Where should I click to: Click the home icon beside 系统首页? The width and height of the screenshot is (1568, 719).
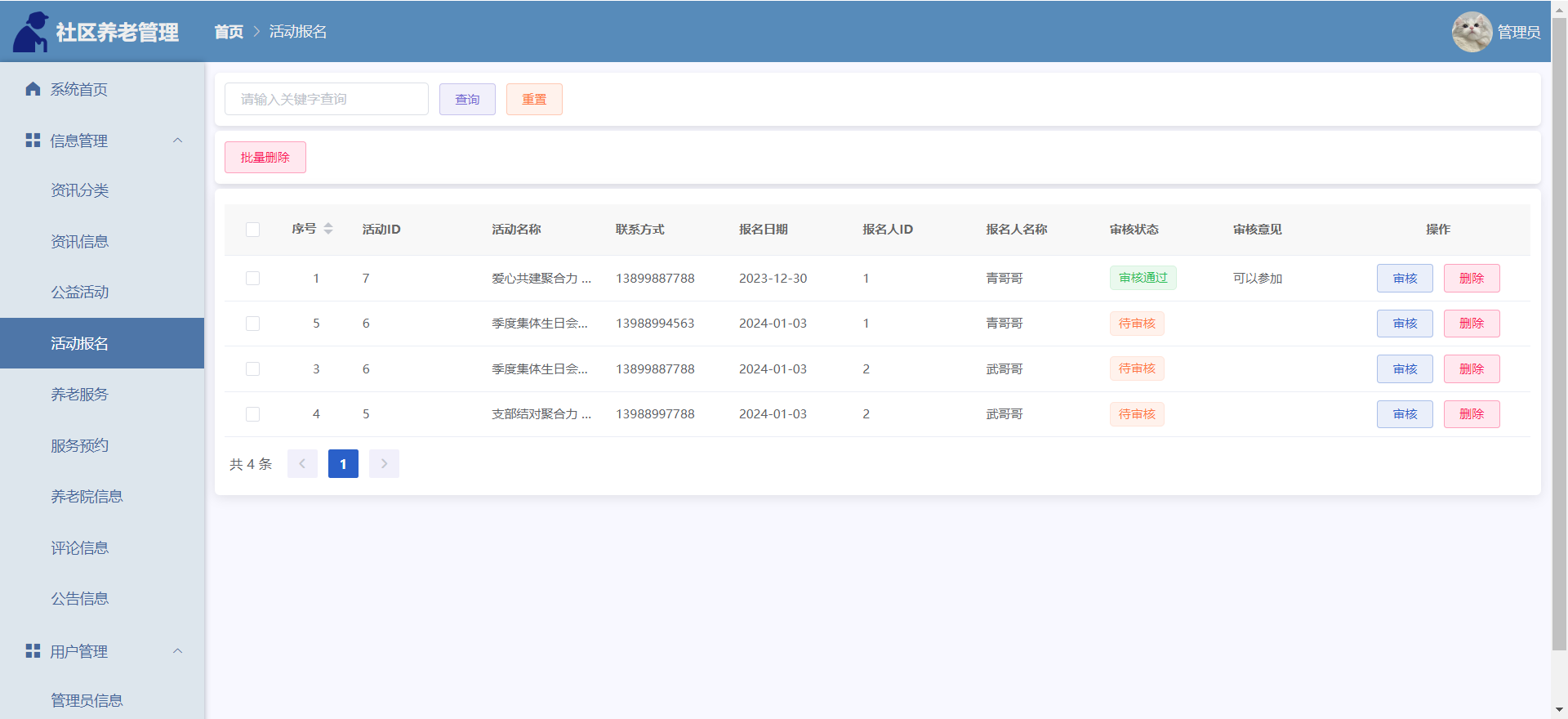[x=33, y=89]
